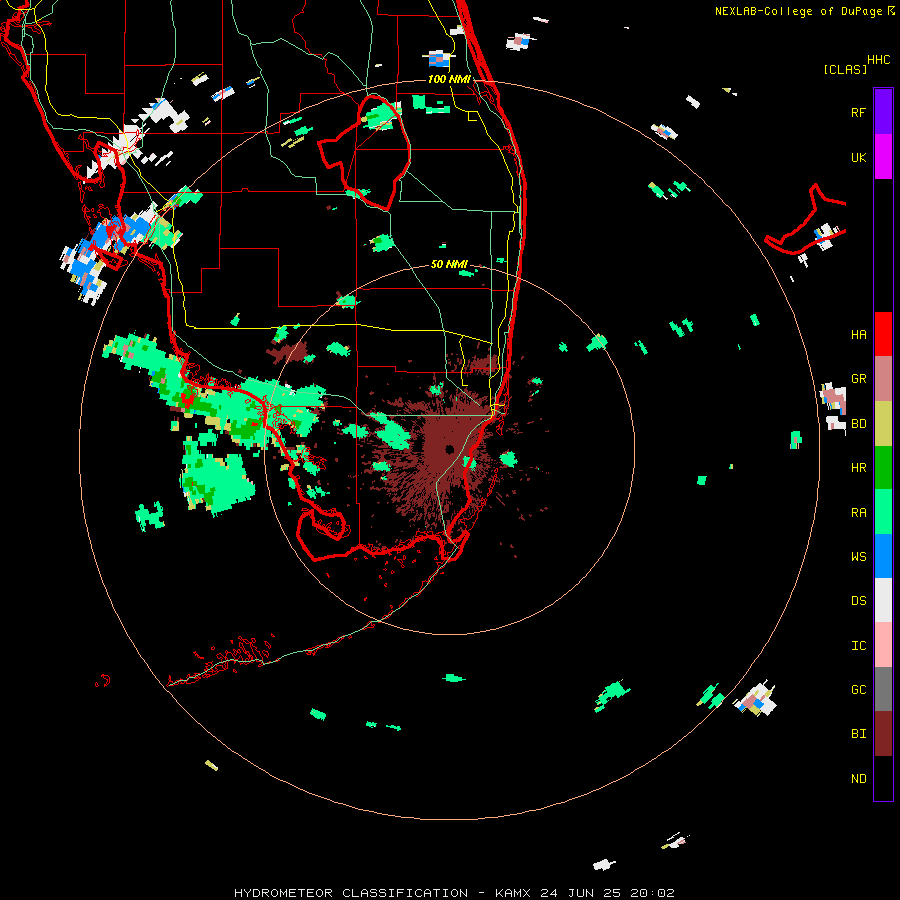Select the GR graupel legend color

[x=883, y=379]
